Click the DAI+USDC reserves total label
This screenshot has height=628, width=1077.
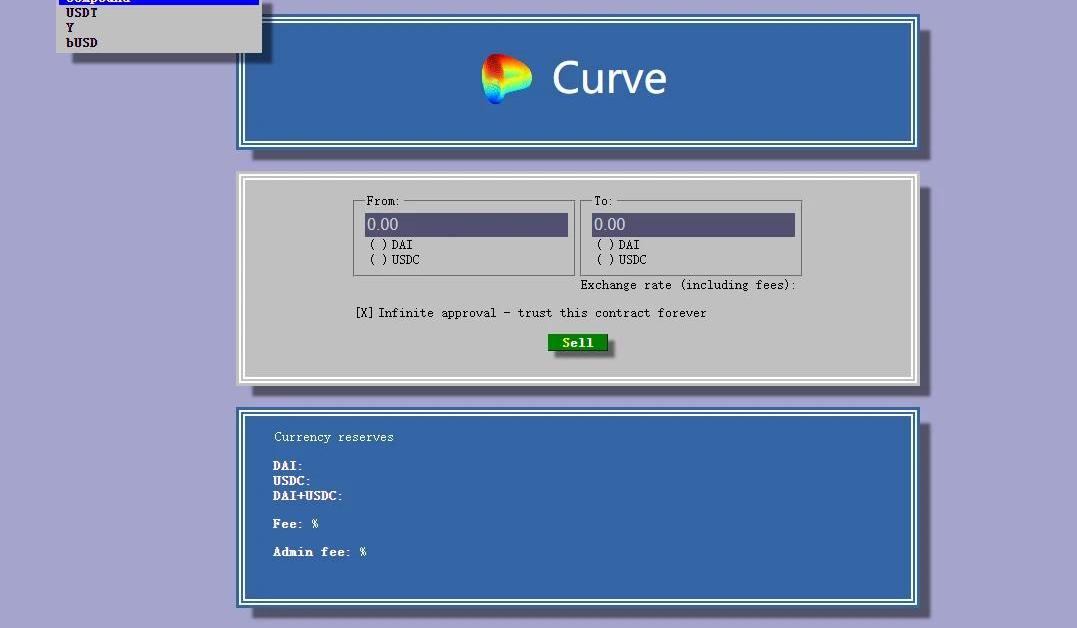[308, 496]
